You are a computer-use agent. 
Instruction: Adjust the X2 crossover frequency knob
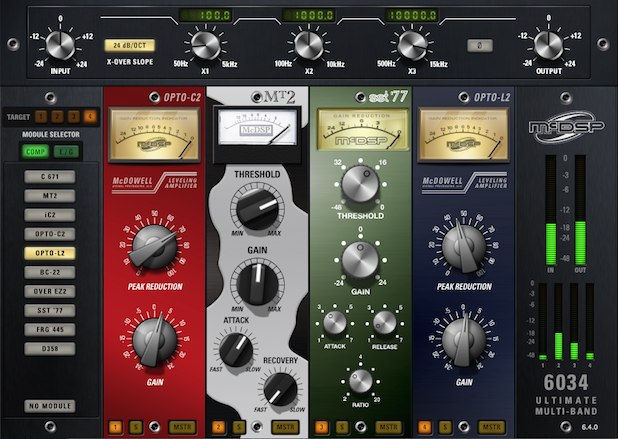click(309, 46)
